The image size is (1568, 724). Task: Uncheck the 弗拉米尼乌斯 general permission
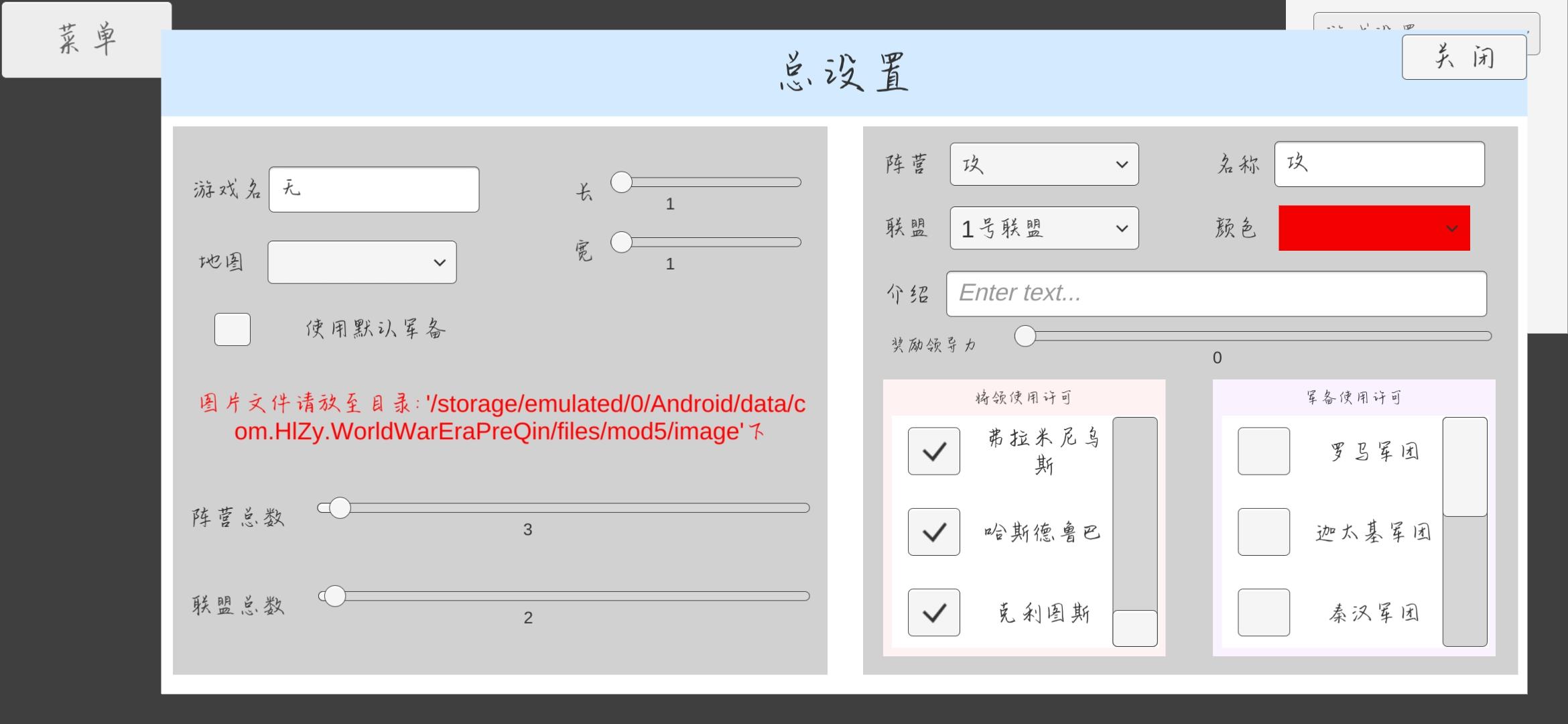point(933,451)
